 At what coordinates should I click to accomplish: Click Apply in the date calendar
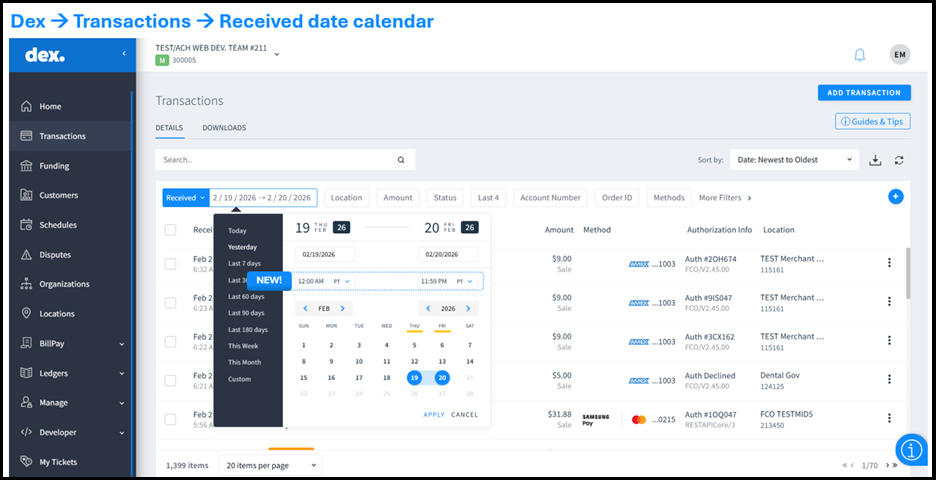[x=434, y=414]
